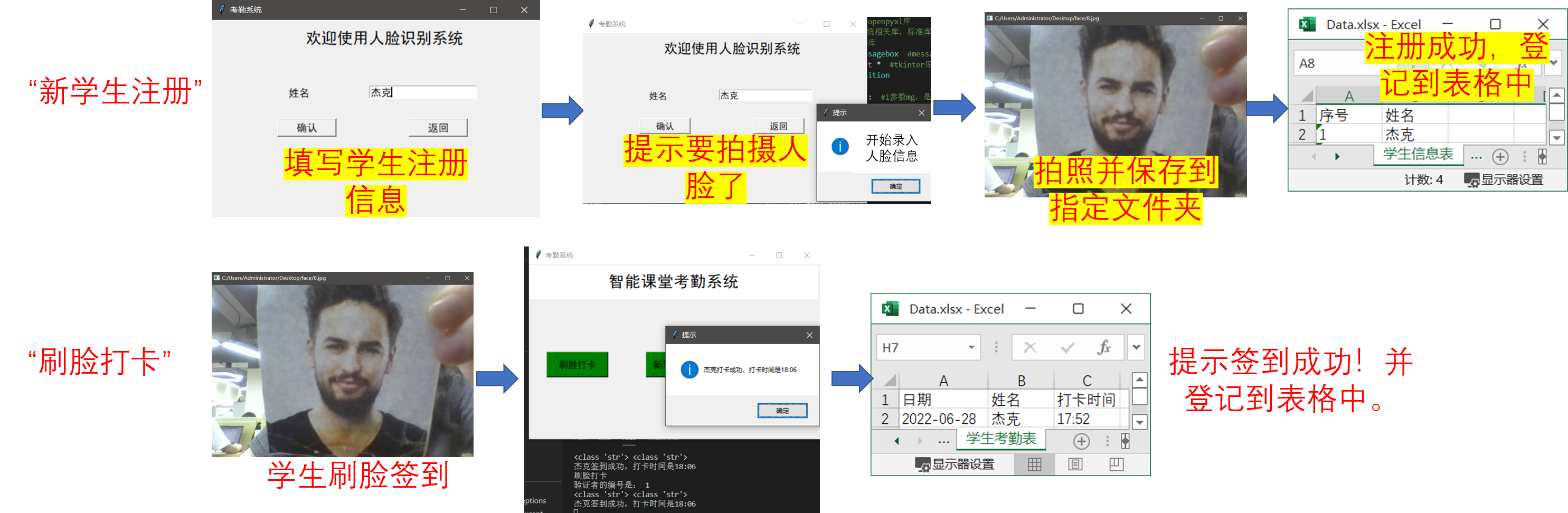Click 确定 in 开始录入人脸信息 dialog
This screenshot has height=513, width=1568.
pos(895,186)
